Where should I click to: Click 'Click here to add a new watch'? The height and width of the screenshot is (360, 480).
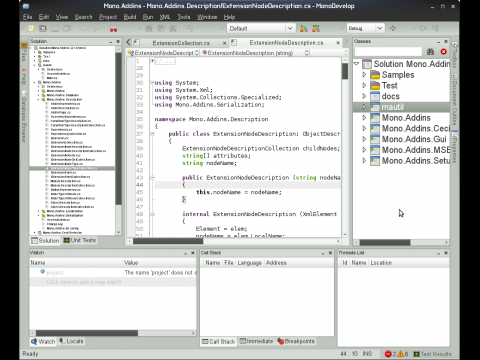pyautogui.click(x=84, y=282)
